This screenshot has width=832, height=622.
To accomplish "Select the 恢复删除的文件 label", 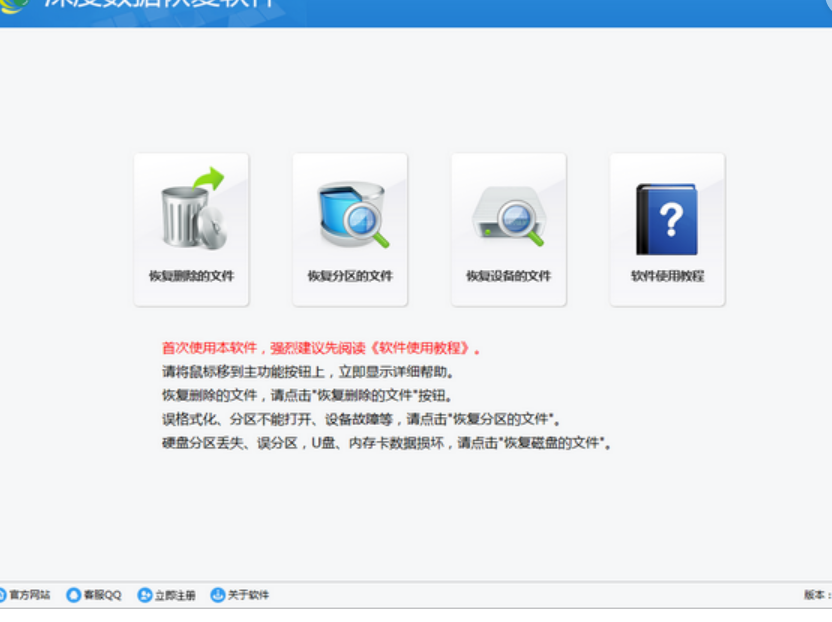I will pyautogui.click(x=191, y=276).
